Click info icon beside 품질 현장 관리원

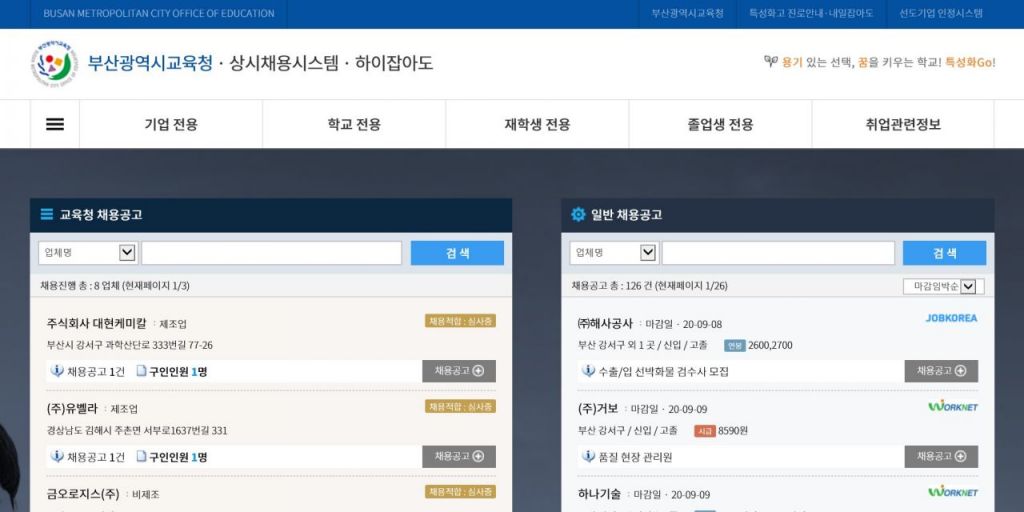tap(588, 457)
